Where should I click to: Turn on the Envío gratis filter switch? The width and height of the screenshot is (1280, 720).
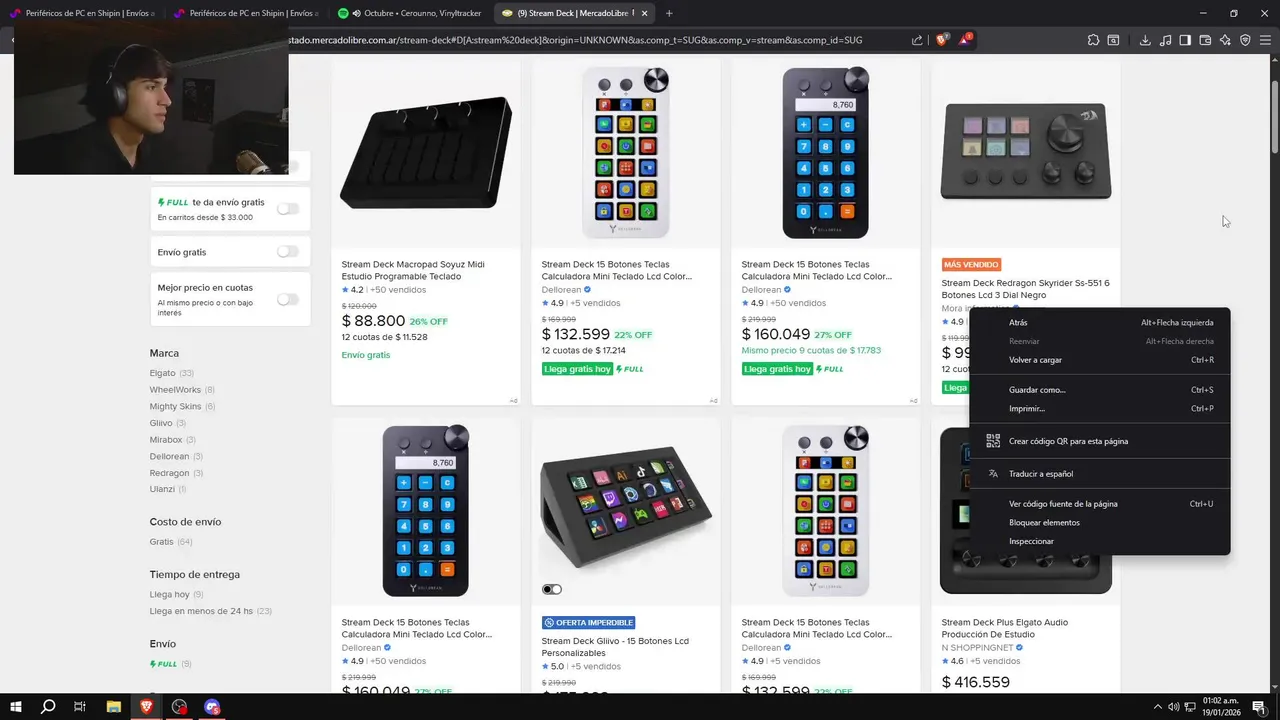click(288, 252)
